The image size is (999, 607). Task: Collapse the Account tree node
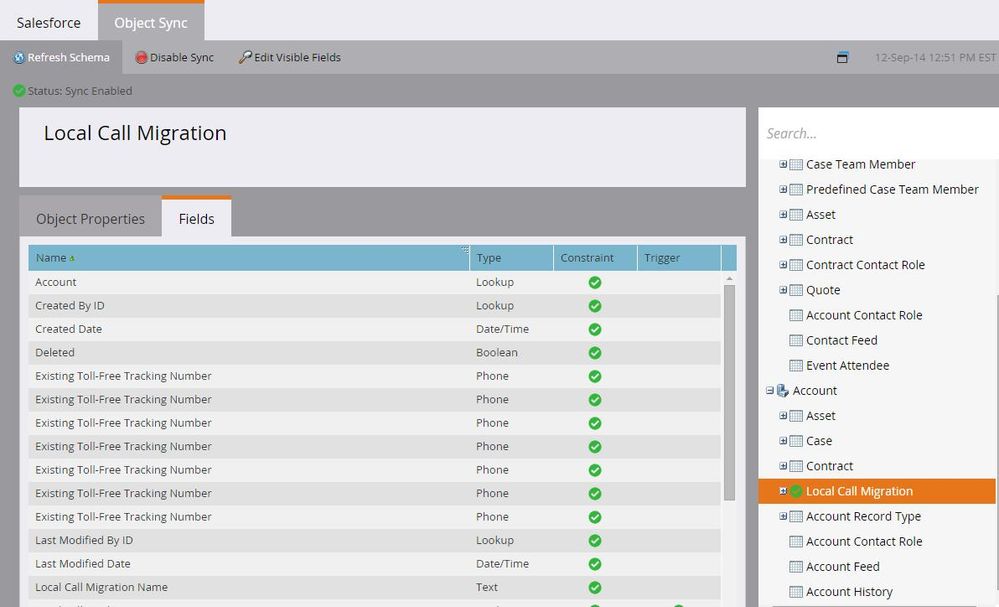[x=769, y=391]
